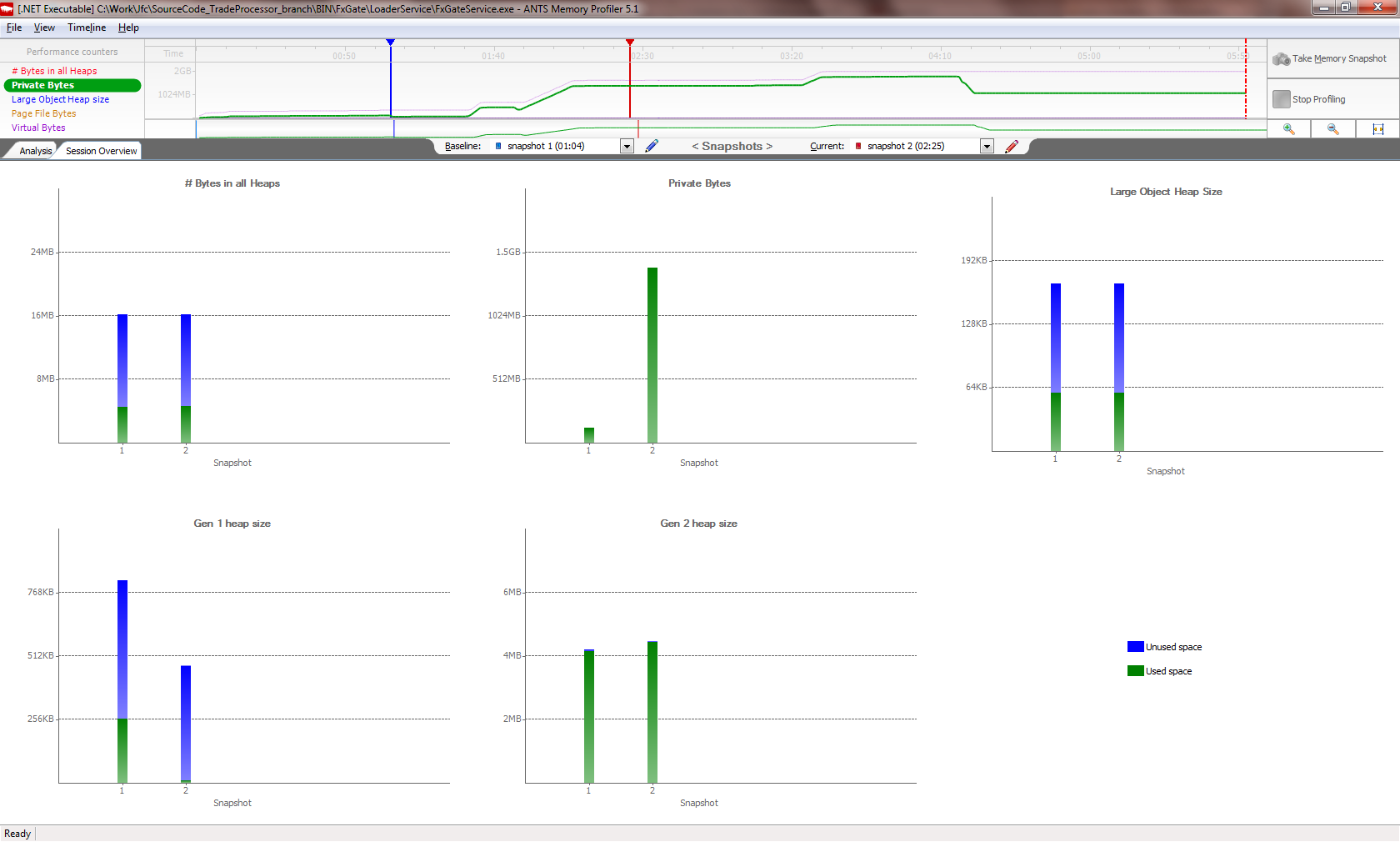Click the Gen 1 heap size chart title
The image size is (1400, 842).
[x=232, y=524]
